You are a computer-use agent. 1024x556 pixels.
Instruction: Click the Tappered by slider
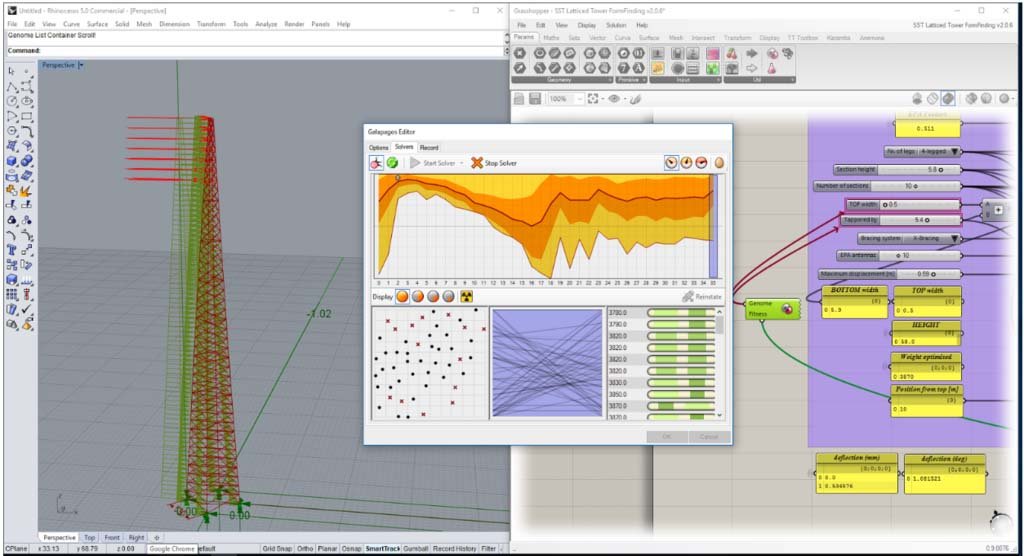point(918,220)
